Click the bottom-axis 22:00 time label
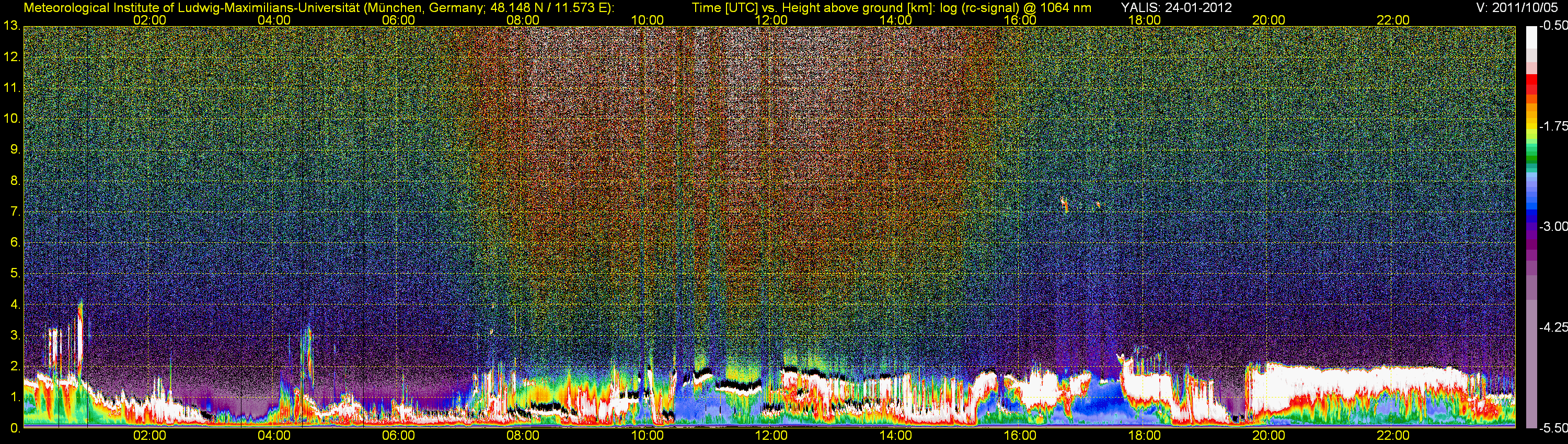The image size is (1568, 444). [x=1393, y=436]
